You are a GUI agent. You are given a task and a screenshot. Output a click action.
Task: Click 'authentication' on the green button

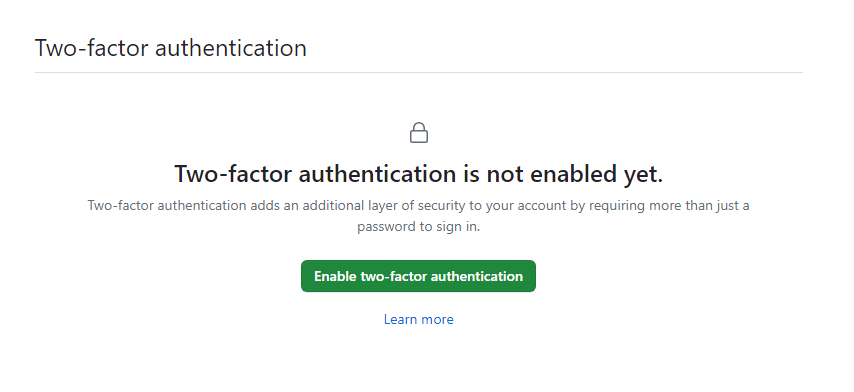click(475, 276)
